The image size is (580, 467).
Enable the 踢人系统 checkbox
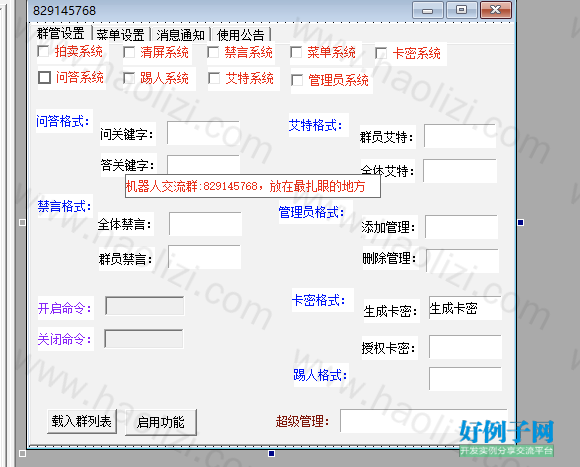tap(129, 78)
